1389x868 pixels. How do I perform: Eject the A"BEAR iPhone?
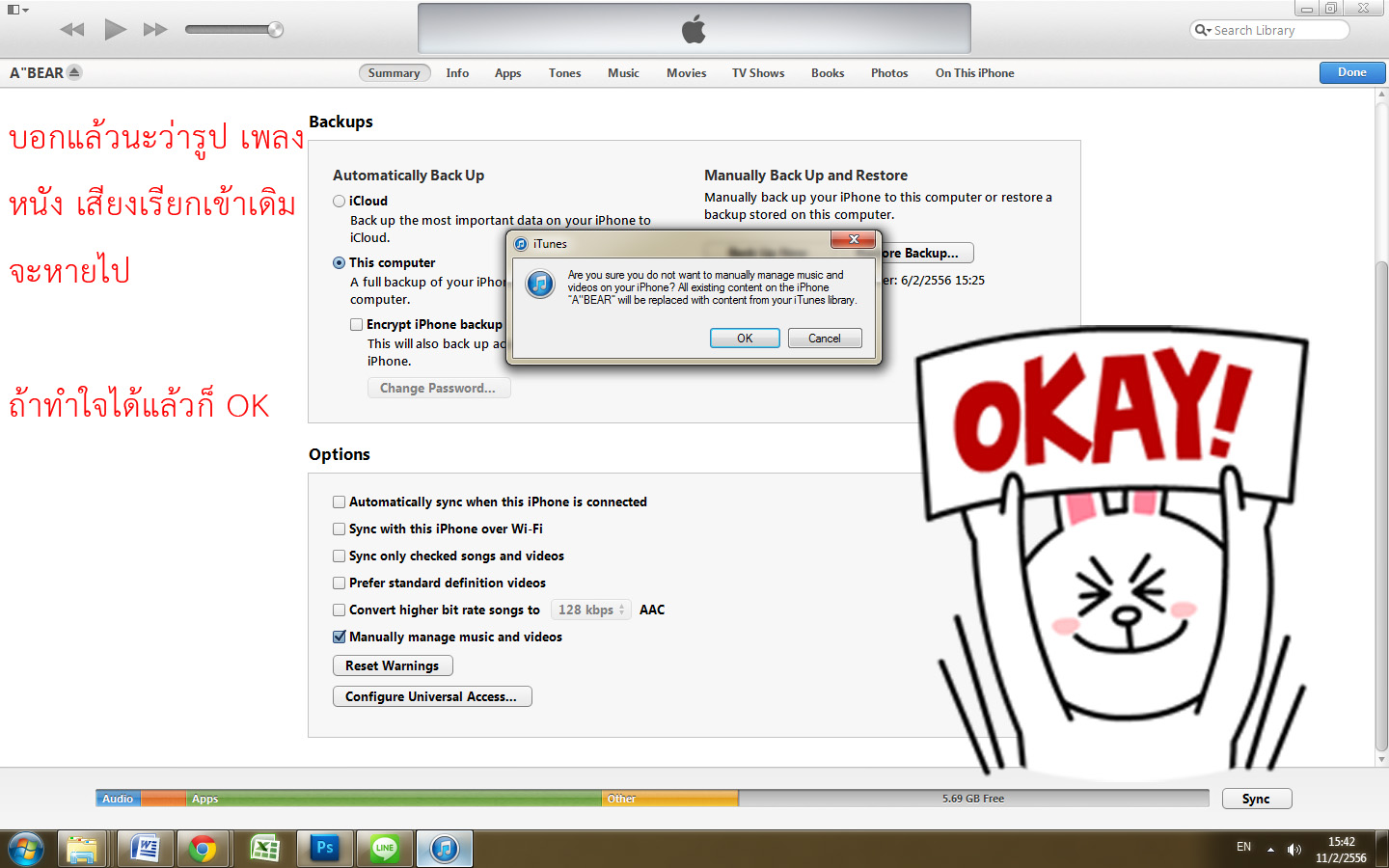[74, 72]
